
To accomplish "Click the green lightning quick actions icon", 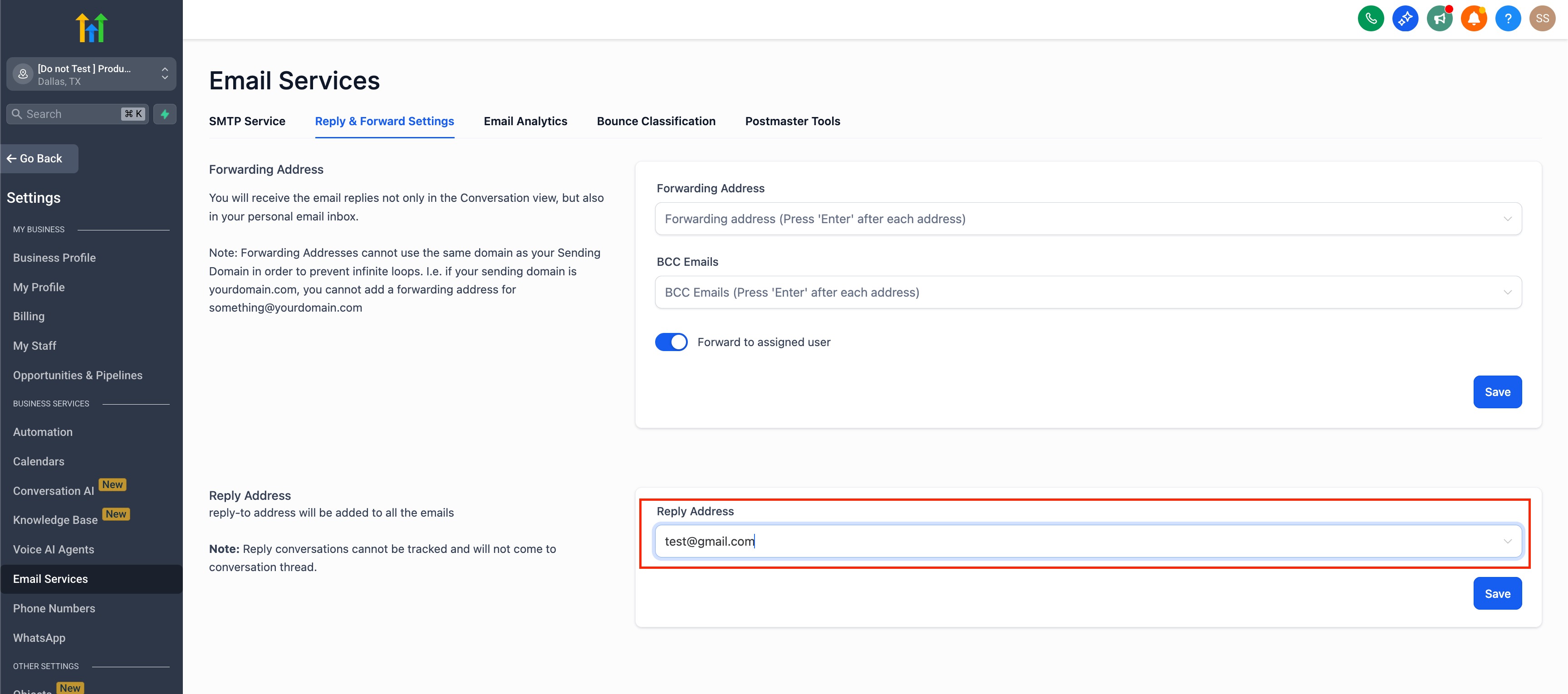I will (164, 114).
